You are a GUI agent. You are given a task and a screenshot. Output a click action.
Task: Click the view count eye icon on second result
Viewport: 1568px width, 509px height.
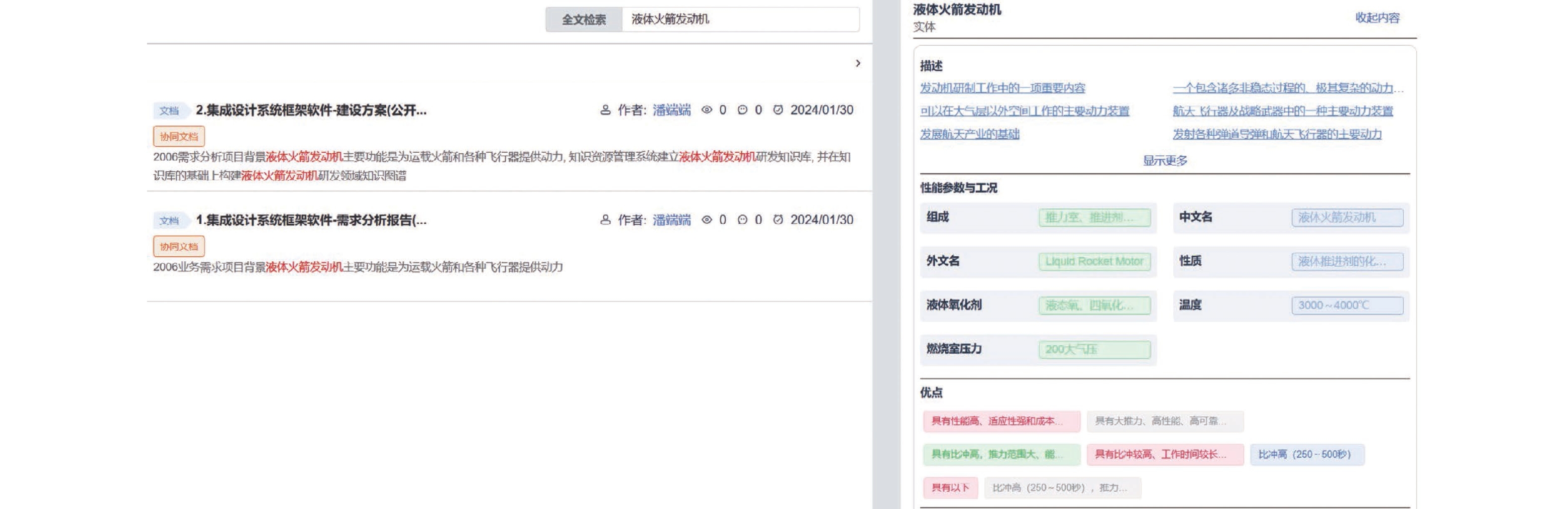[706, 219]
